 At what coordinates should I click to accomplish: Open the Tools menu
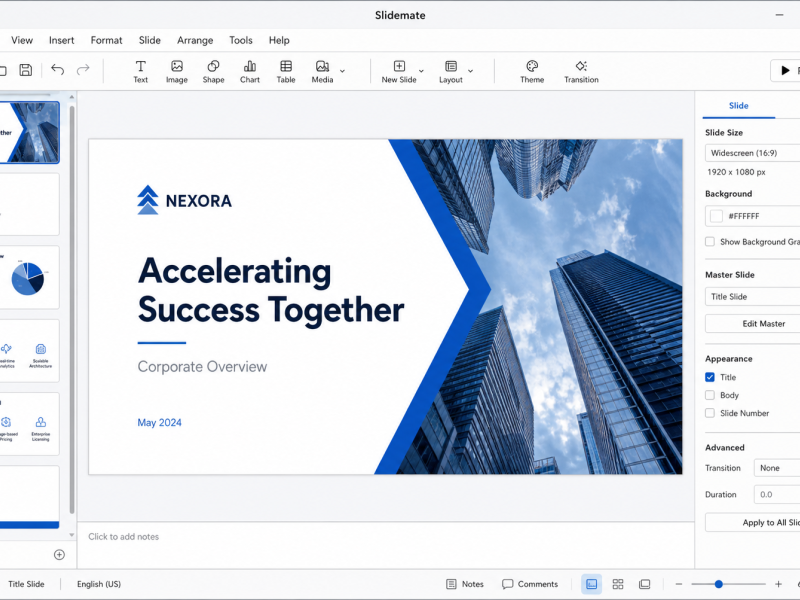[240, 40]
